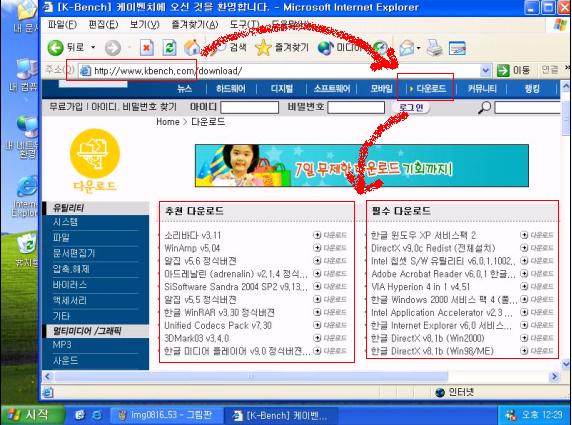Screen dimensions: 572x425
Task: Click the 로그인 button
Action: (411, 108)
